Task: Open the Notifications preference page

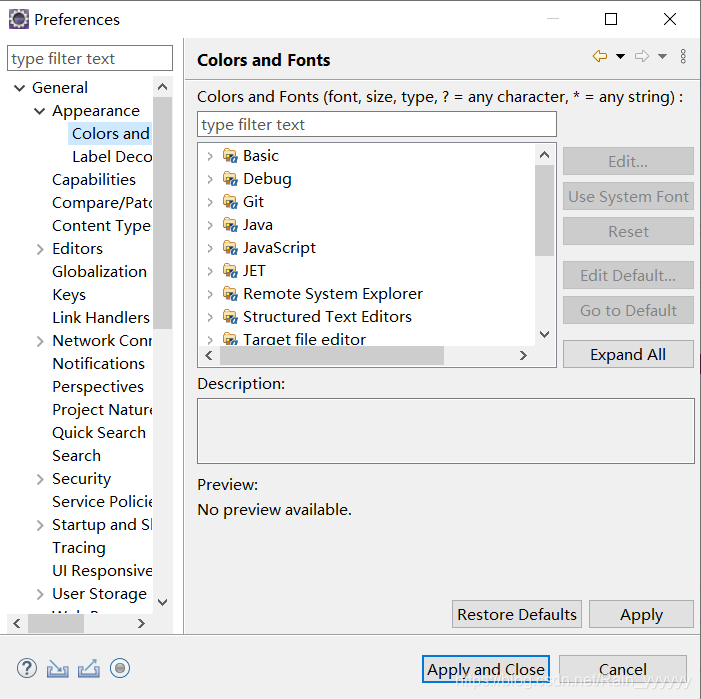Action: click(98, 364)
